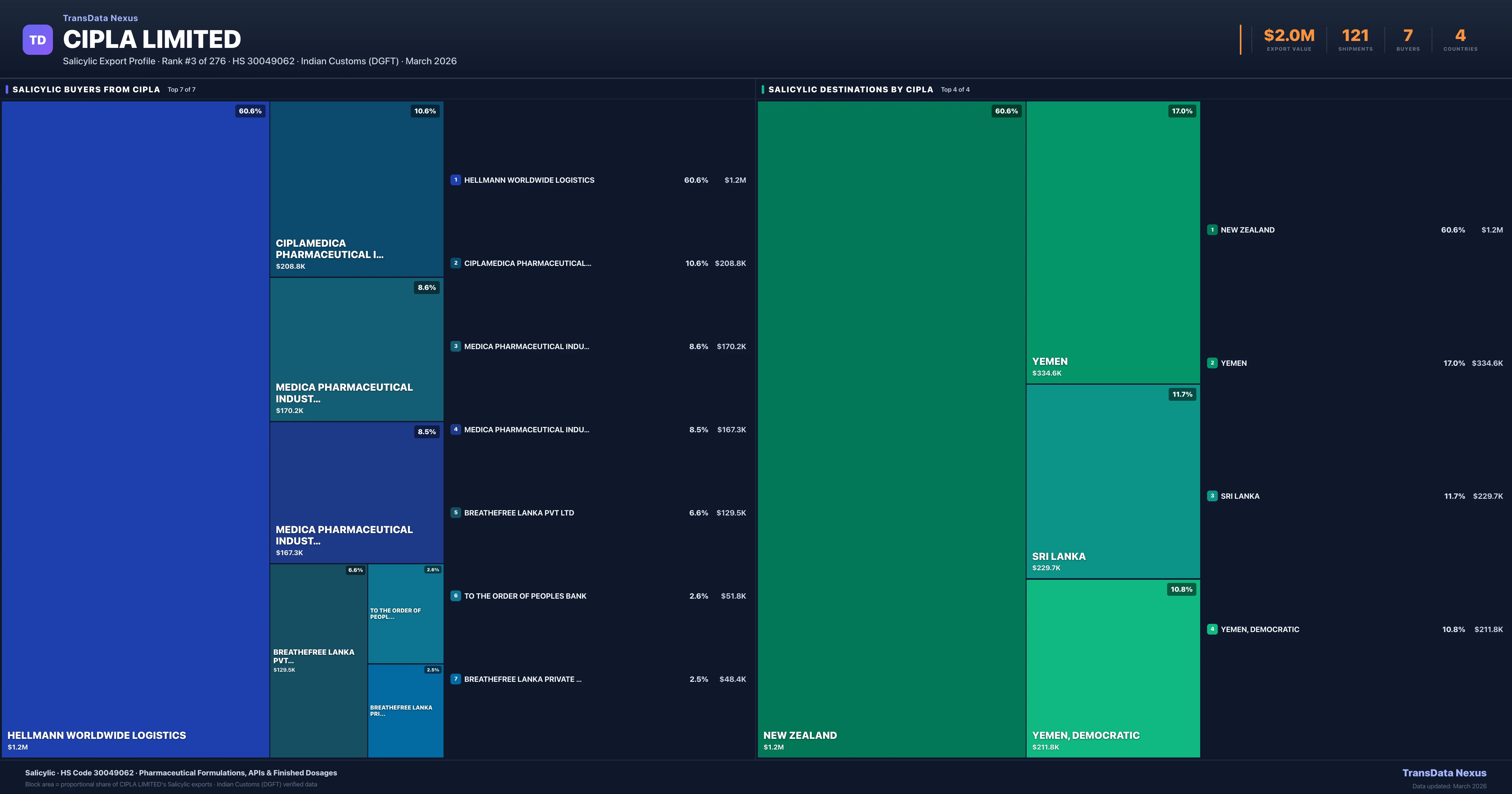Click the TransData Nexus header link

point(100,18)
